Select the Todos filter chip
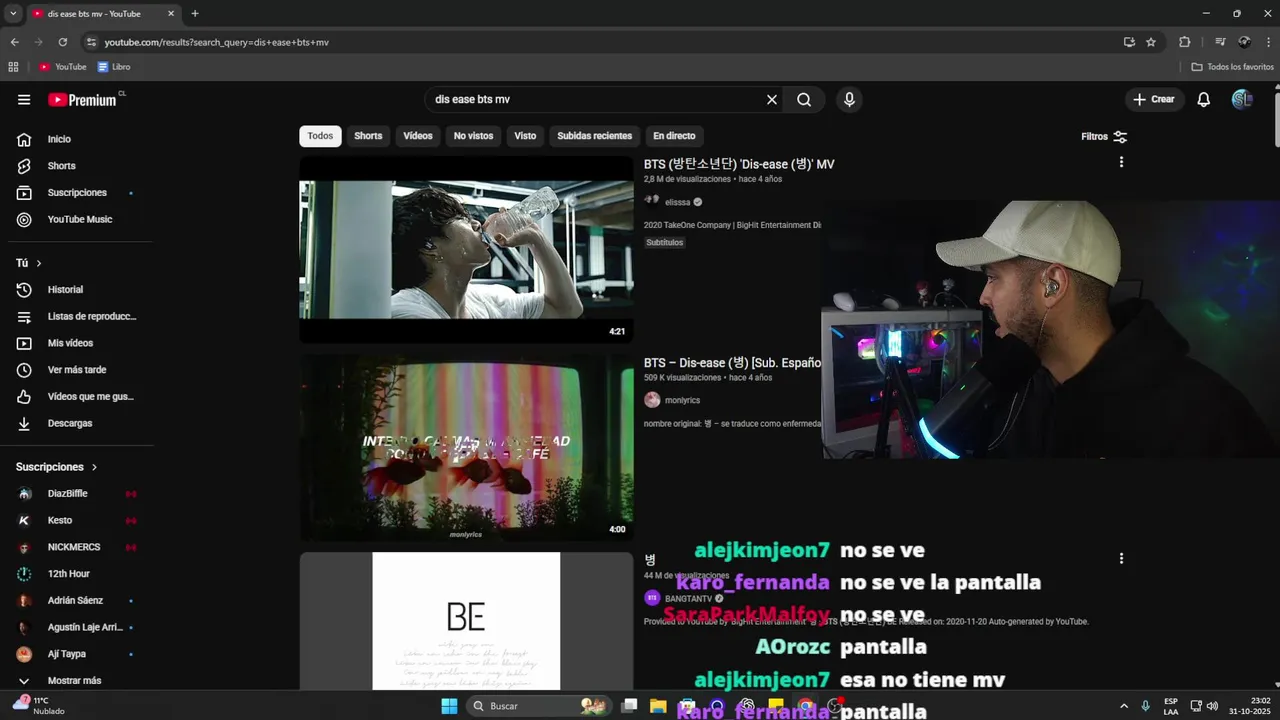This screenshot has width=1280, height=720. [x=320, y=136]
